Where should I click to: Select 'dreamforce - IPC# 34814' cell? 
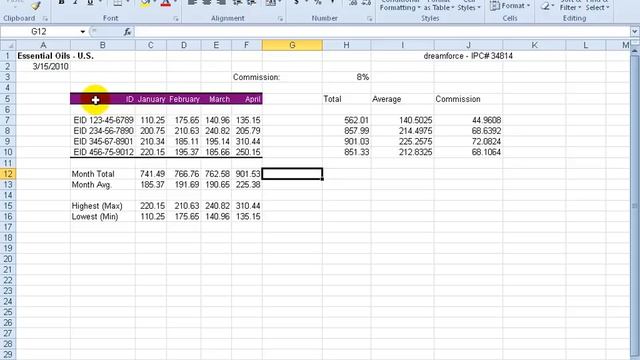pos(468,56)
